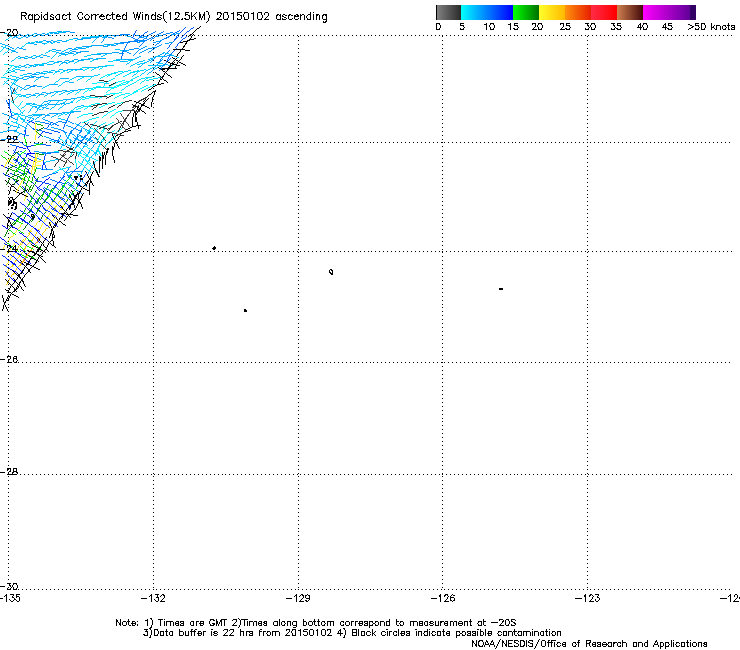
Task: Pick the blue 10-15 knots color segment
Action: pyautogui.click(x=500, y=12)
